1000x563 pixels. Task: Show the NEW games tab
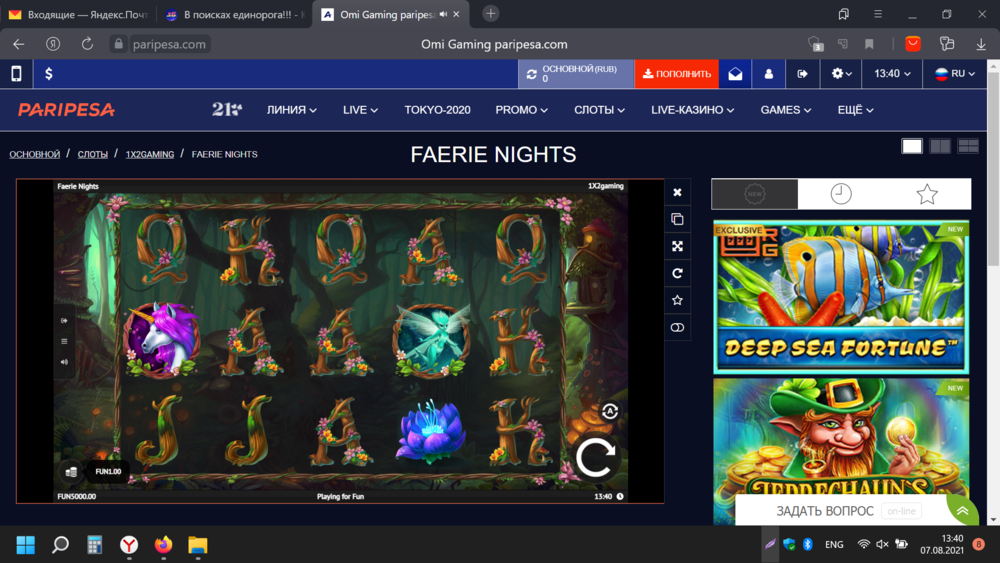754,194
